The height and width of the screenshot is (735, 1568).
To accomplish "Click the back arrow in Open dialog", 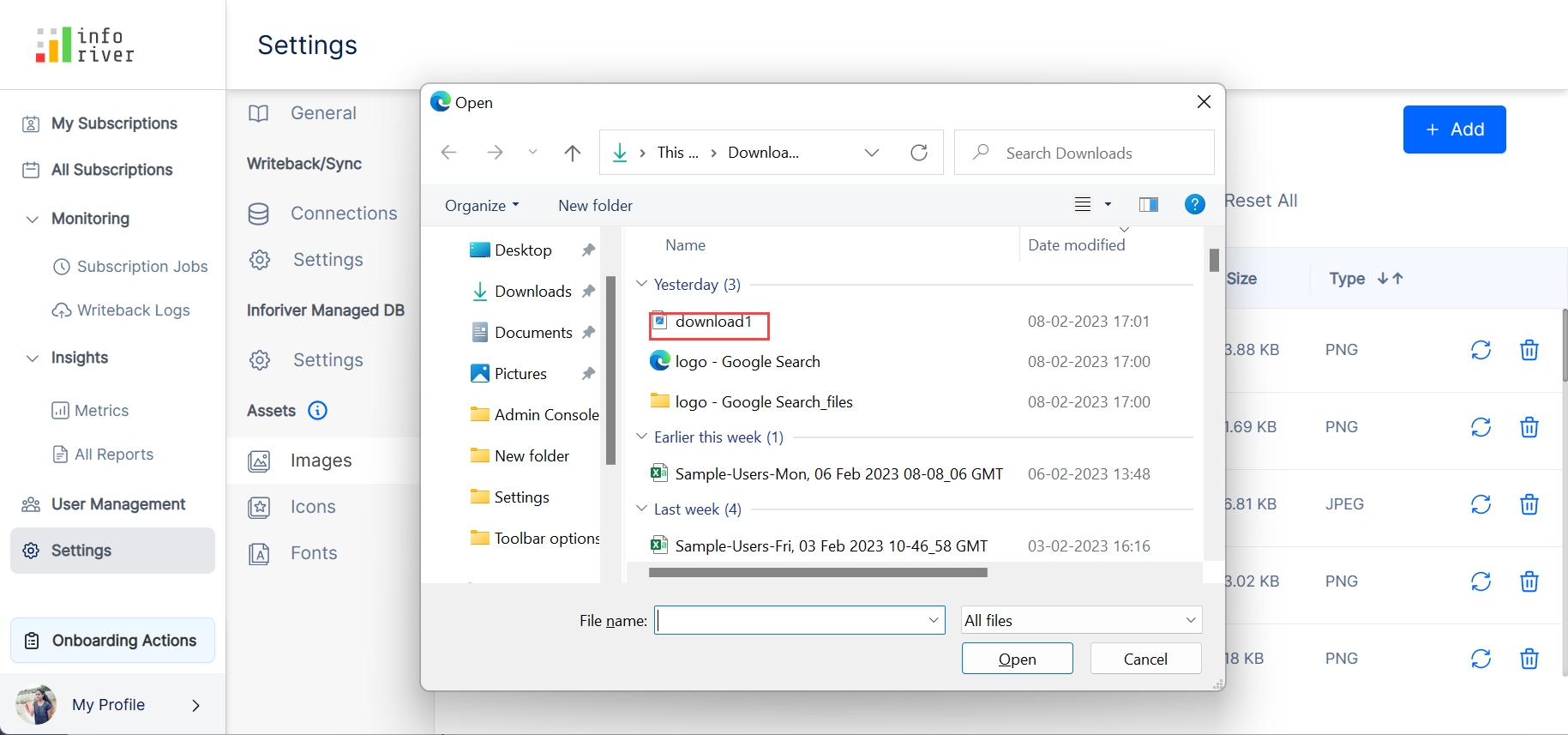I will (x=448, y=153).
